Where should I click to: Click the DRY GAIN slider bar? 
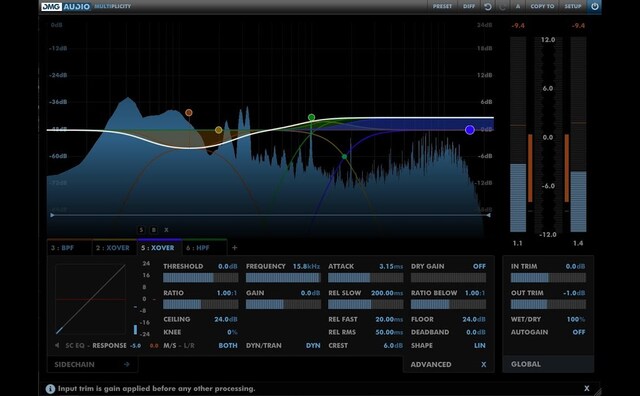[448, 278]
